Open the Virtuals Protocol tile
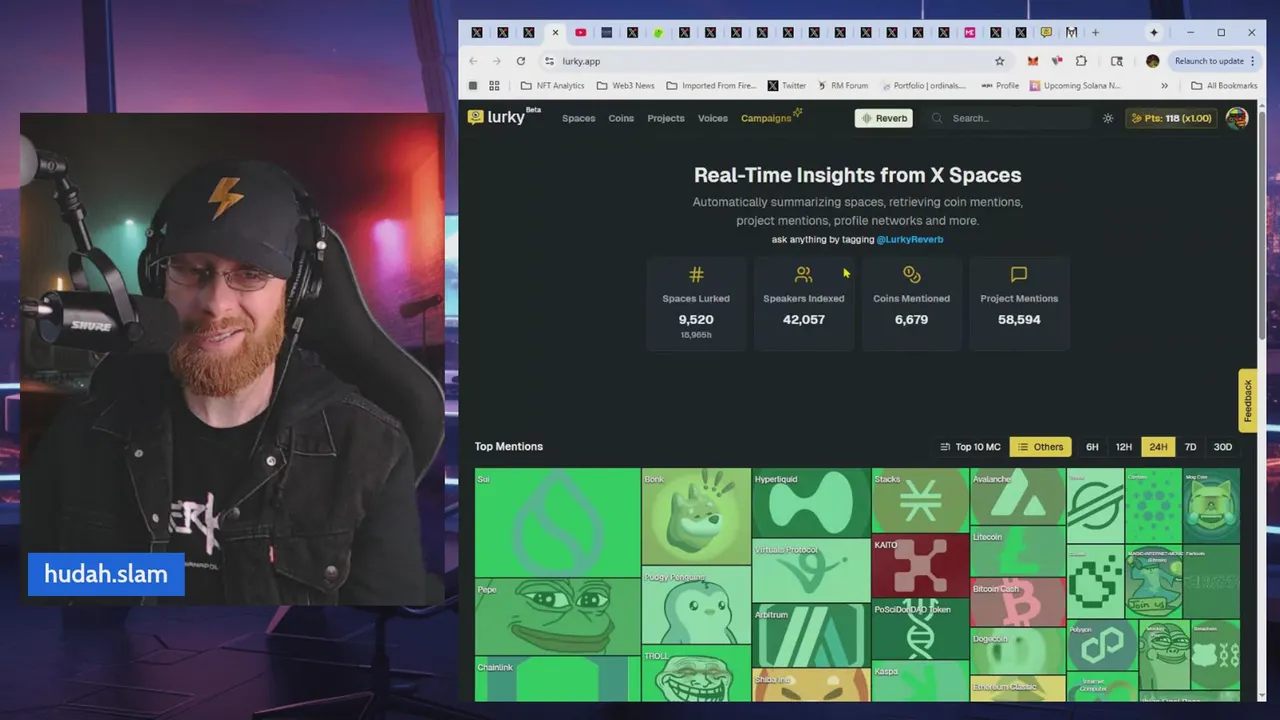 click(x=811, y=570)
